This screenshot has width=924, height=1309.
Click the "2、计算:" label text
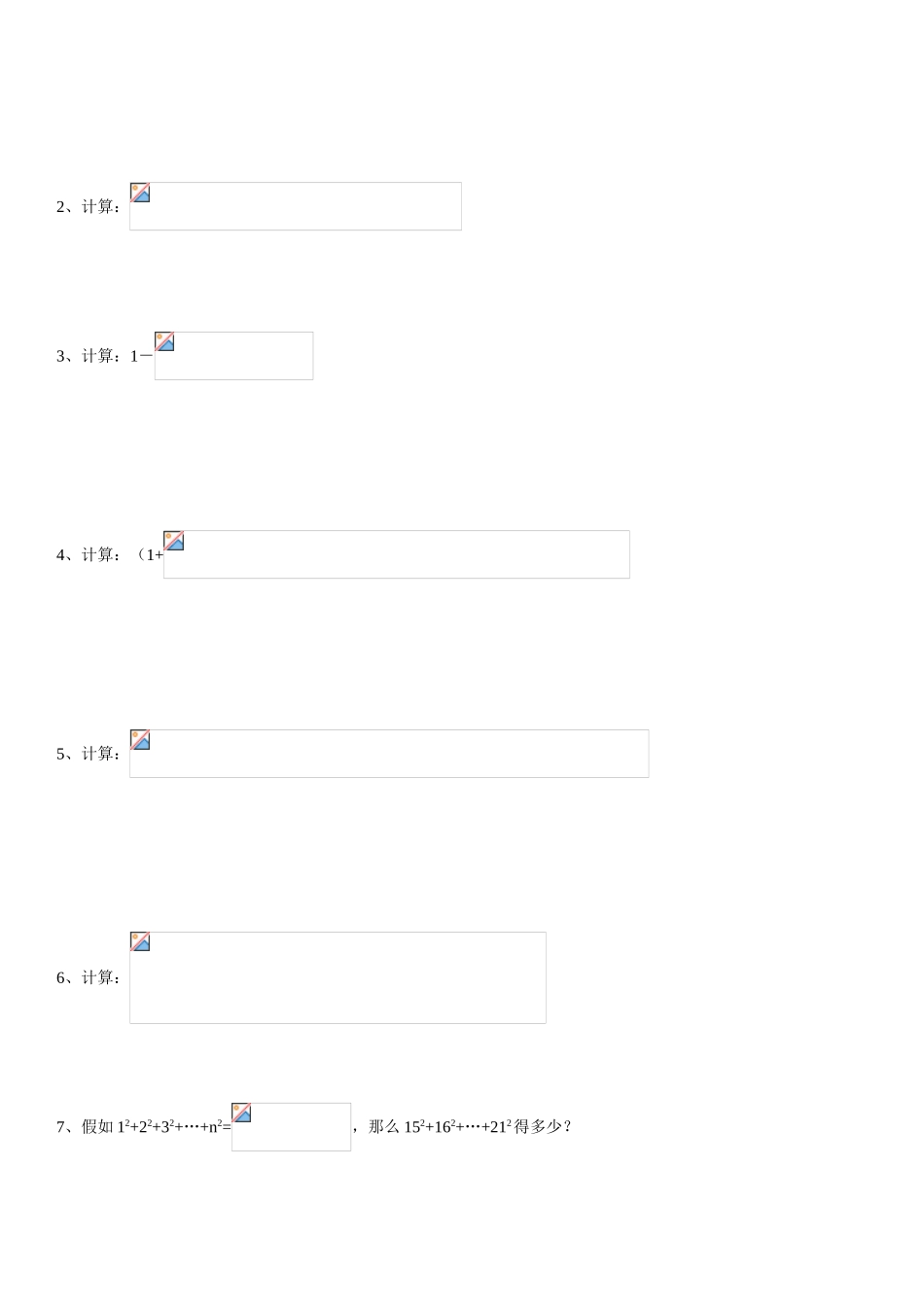(x=89, y=206)
